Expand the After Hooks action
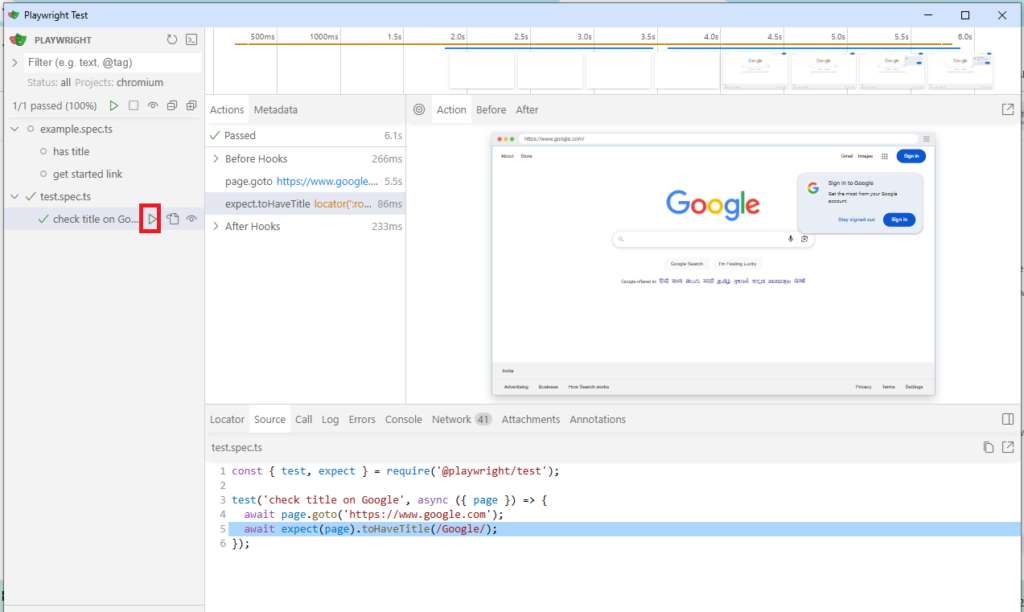This screenshot has width=1024, height=612. (x=216, y=226)
